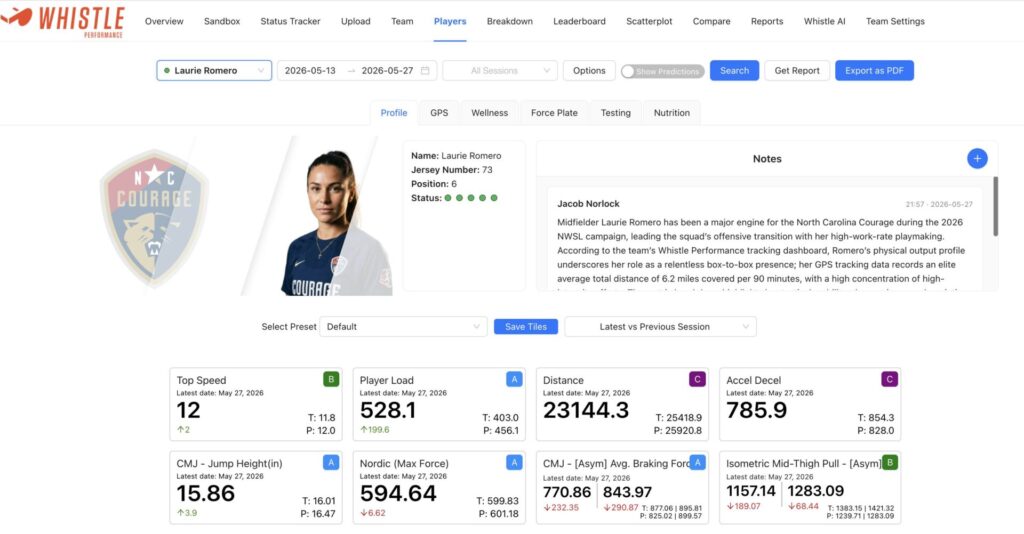
Task: Click the end date 2026-05-27 field
Action: pos(387,71)
